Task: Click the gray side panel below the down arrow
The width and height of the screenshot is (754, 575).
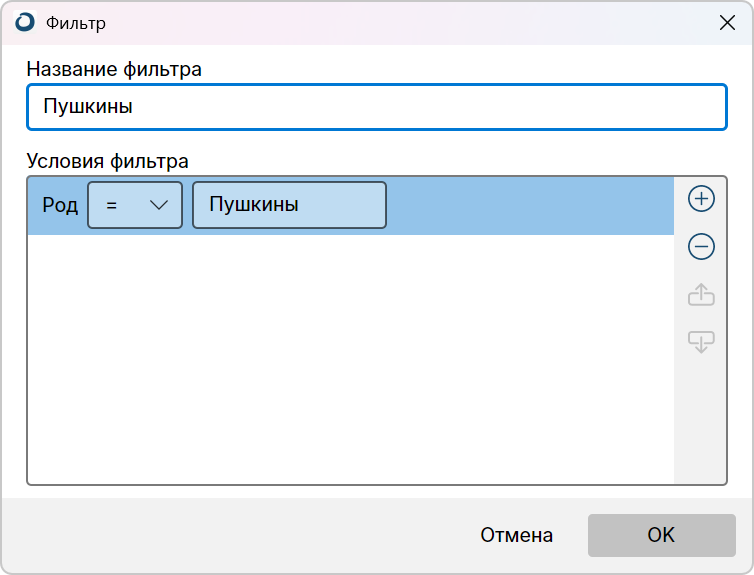Action: click(700, 419)
